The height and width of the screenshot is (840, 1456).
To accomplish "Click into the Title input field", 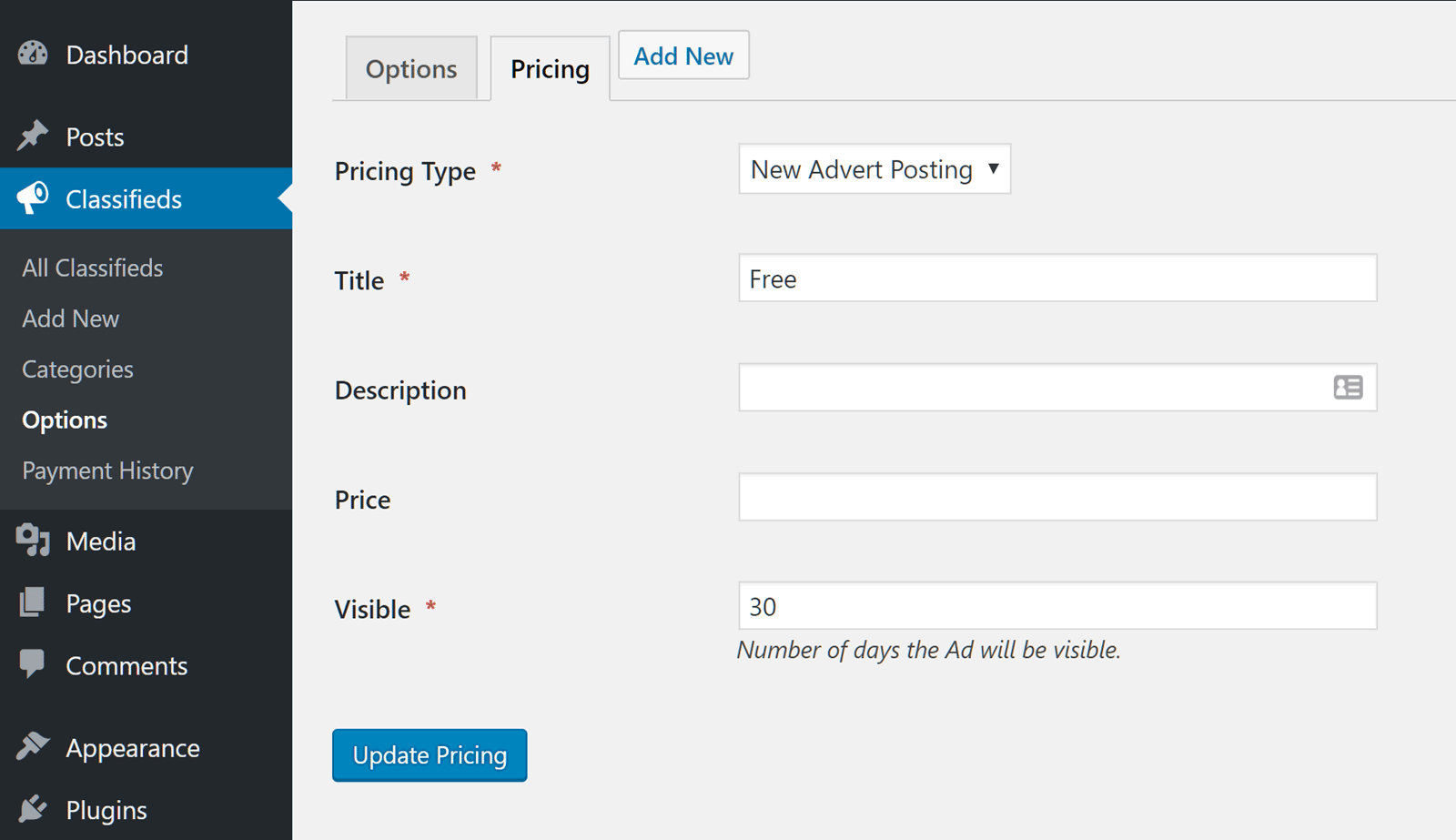I will [1057, 278].
